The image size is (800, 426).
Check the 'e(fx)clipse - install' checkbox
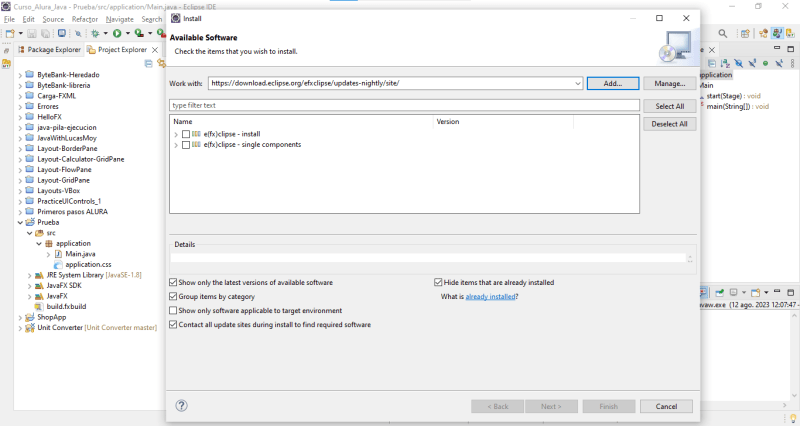click(x=186, y=134)
